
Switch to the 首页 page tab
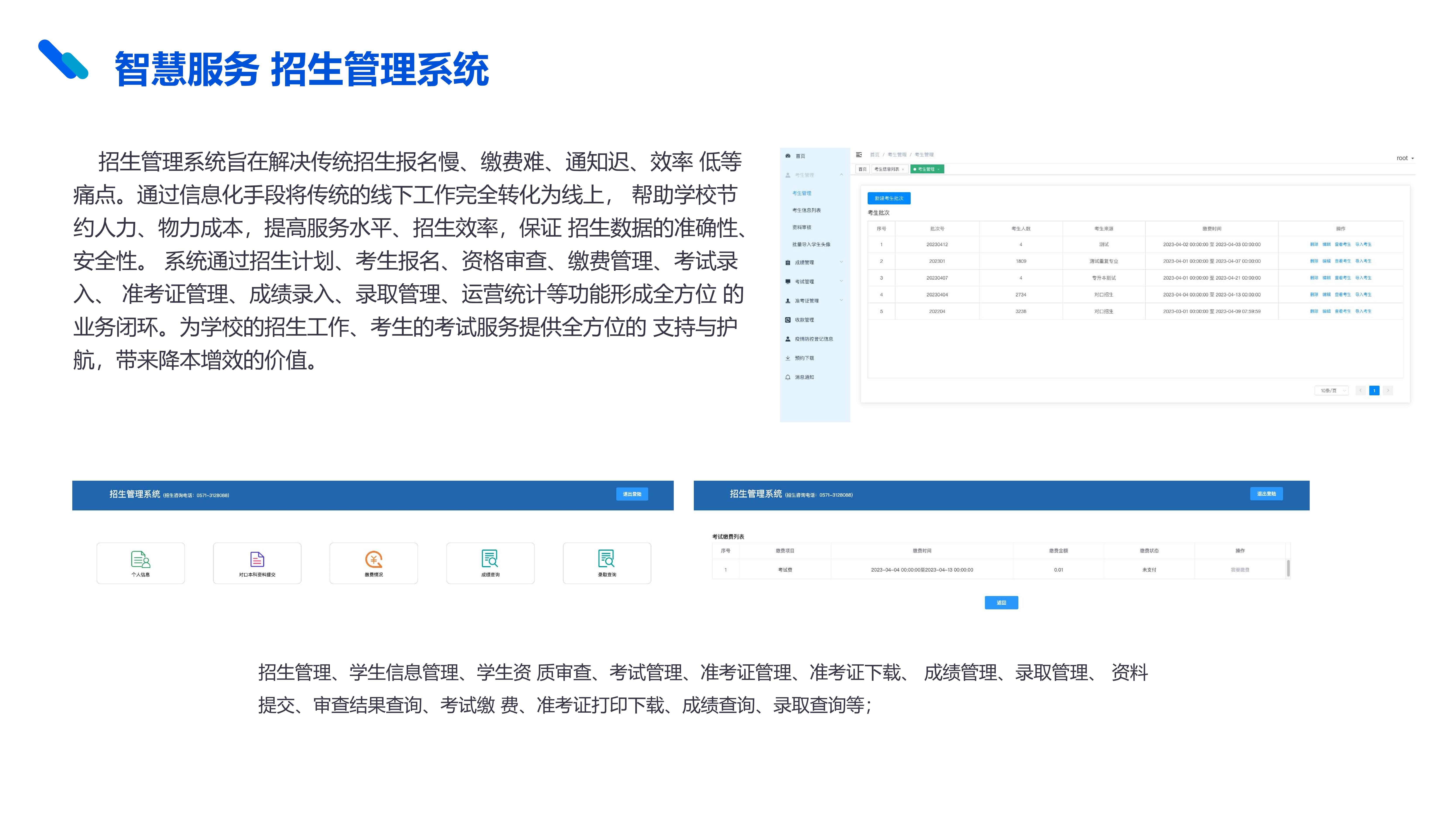(x=862, y=169)
